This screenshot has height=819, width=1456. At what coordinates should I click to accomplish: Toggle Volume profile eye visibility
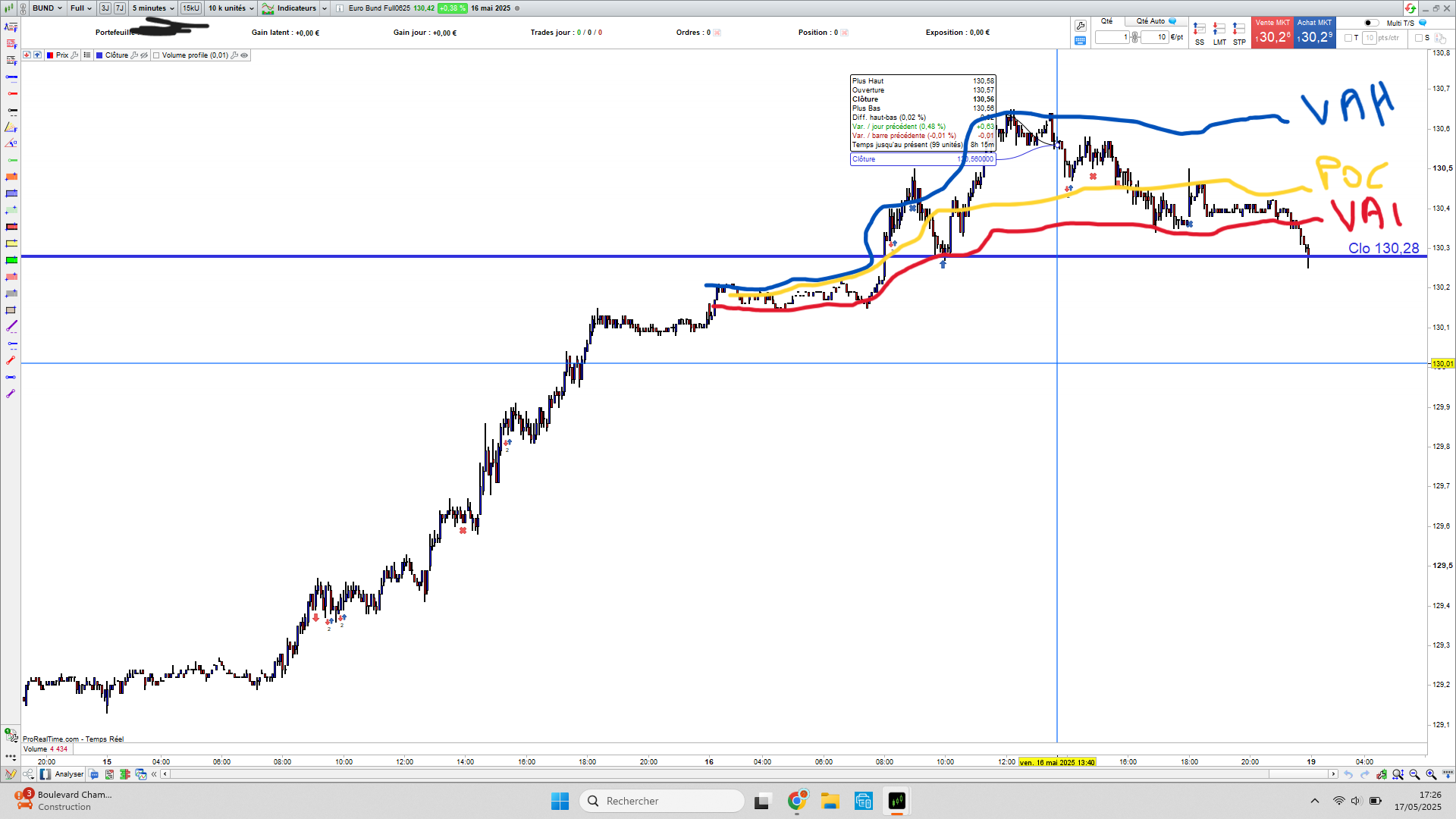[244, 55]
